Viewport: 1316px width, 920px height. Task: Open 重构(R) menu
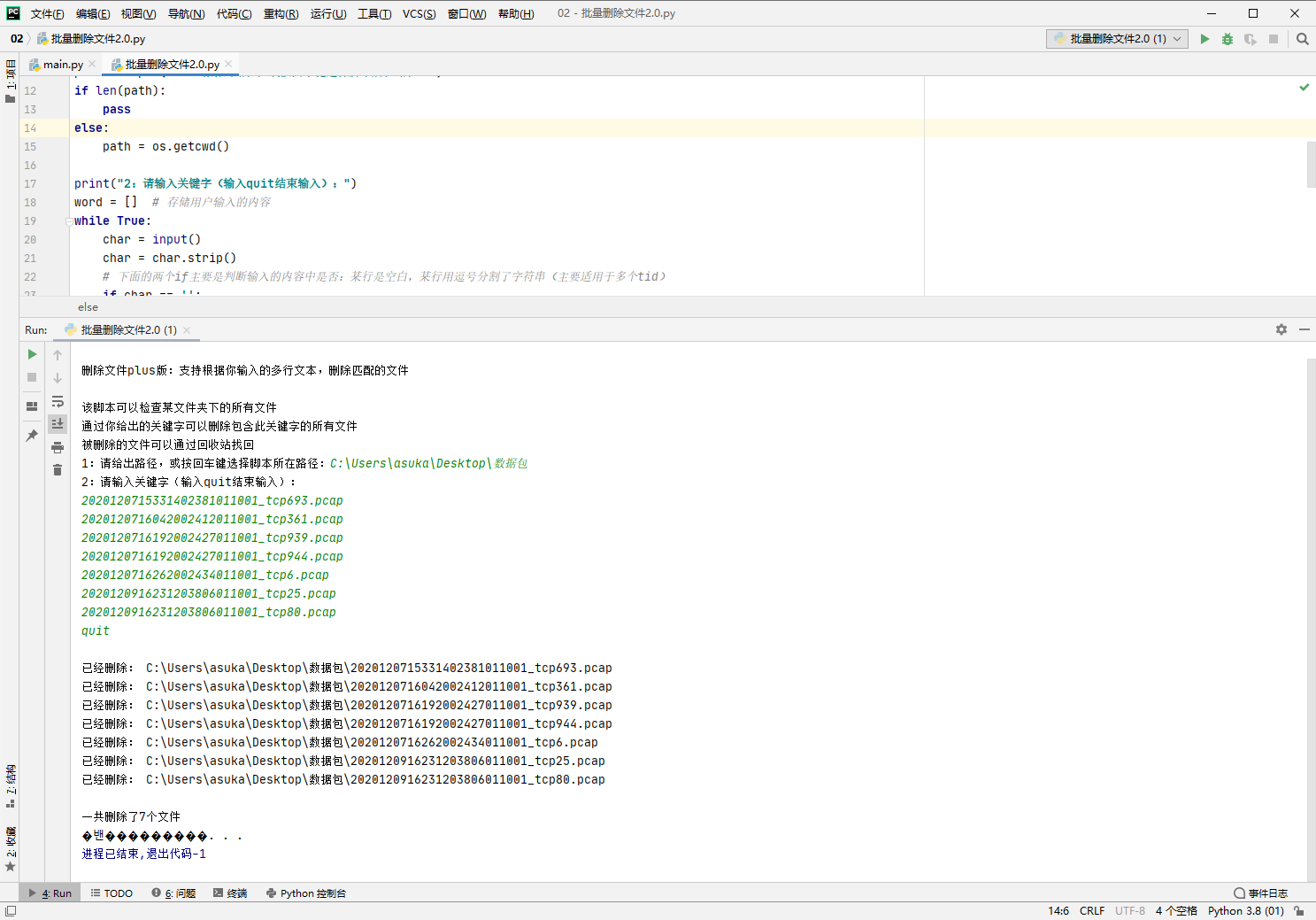[x=281, y=13]
